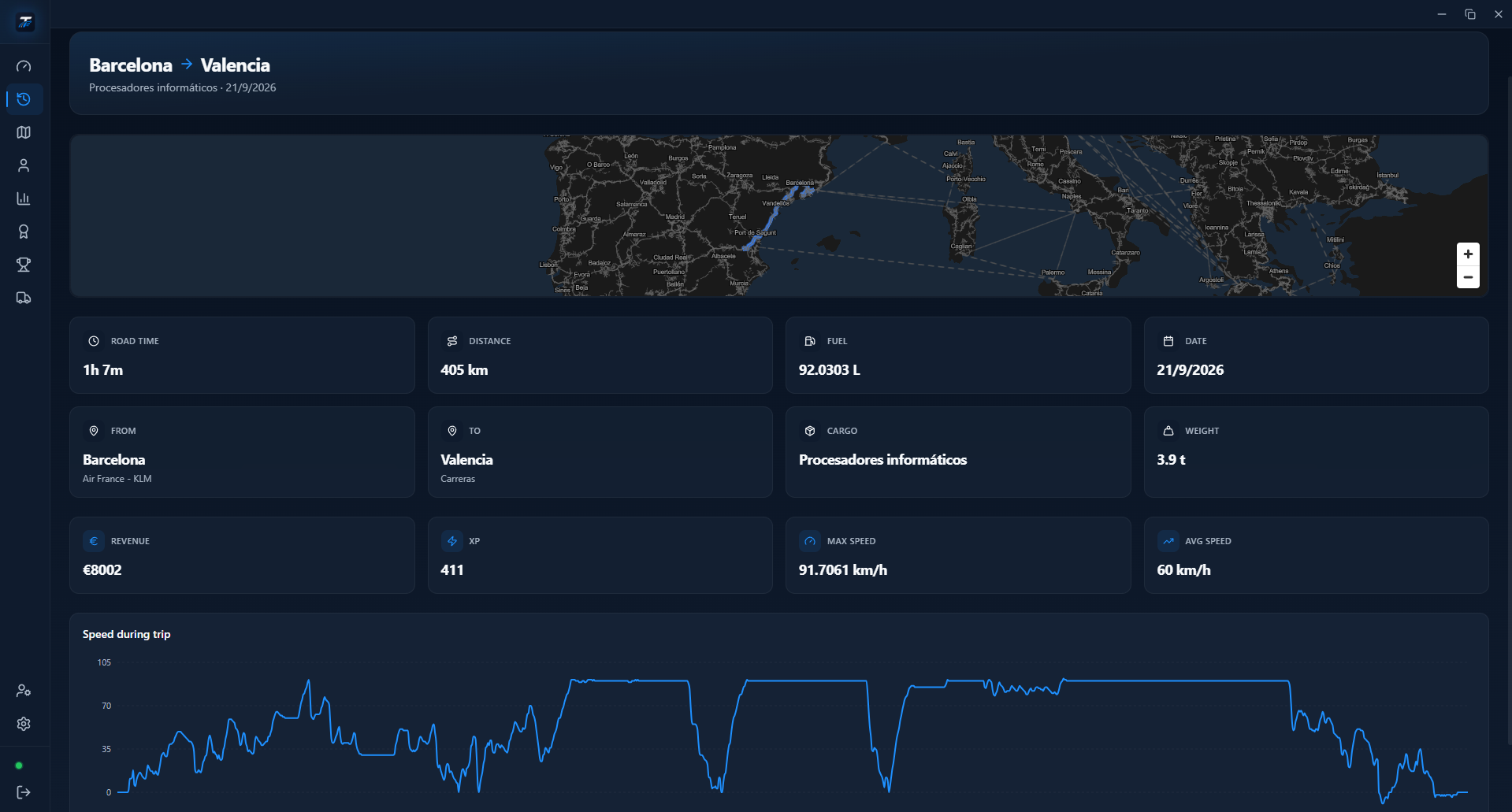Click the green online status indicator
This screenshot has width=1512, height=812.
[19, 766]
